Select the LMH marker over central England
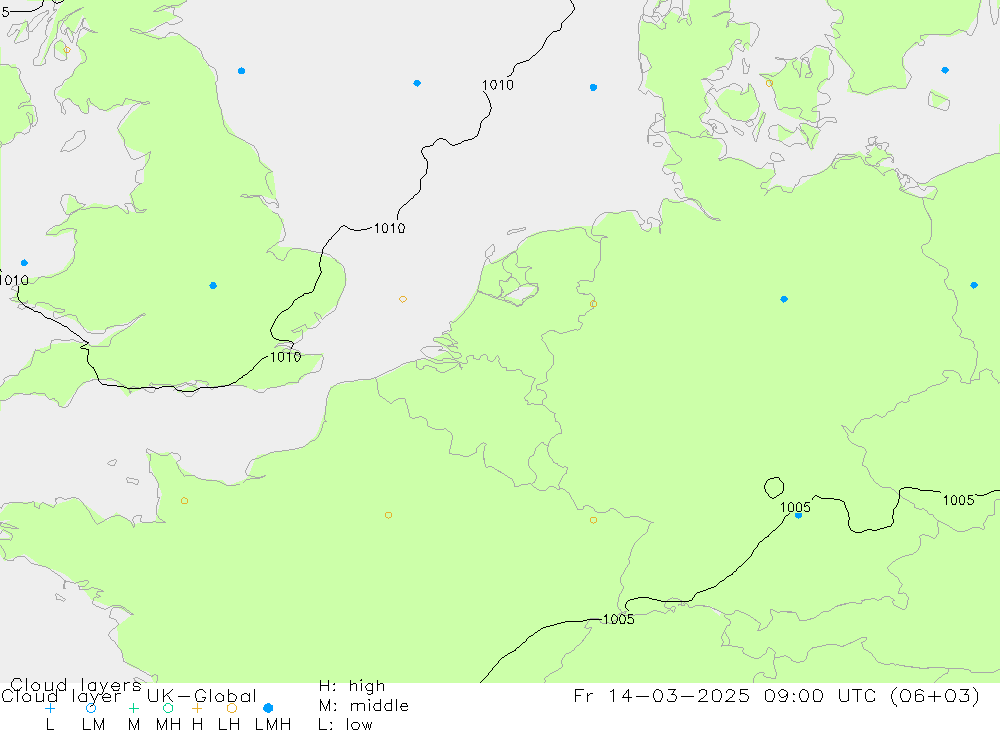Image resolution: width=1000 pixels, height=733 pixels. [x=213, y=286]
